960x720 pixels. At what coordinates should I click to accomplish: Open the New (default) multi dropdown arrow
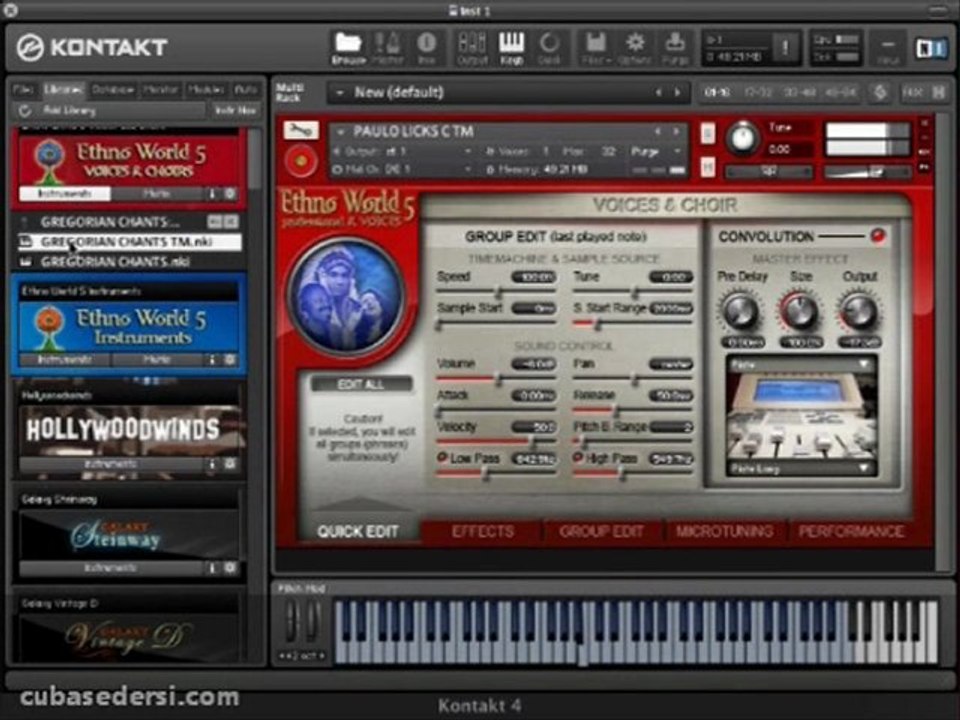339,93
